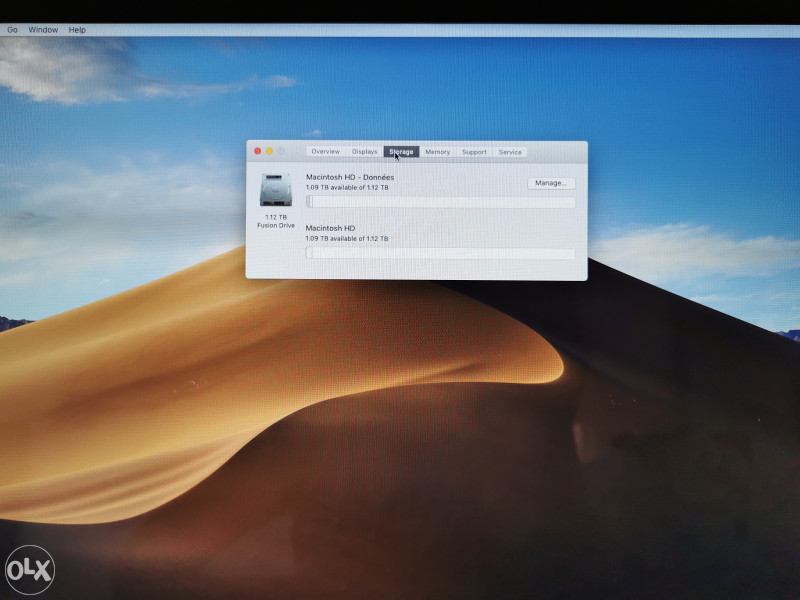800x600 pixels.
Task: Select the Storage tab
Action: 401,152
